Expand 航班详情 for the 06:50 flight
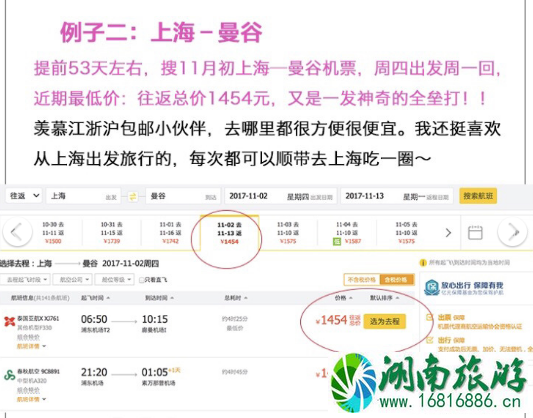The width and height of the screenshot is (533, 418). click(x=31, y=346)
